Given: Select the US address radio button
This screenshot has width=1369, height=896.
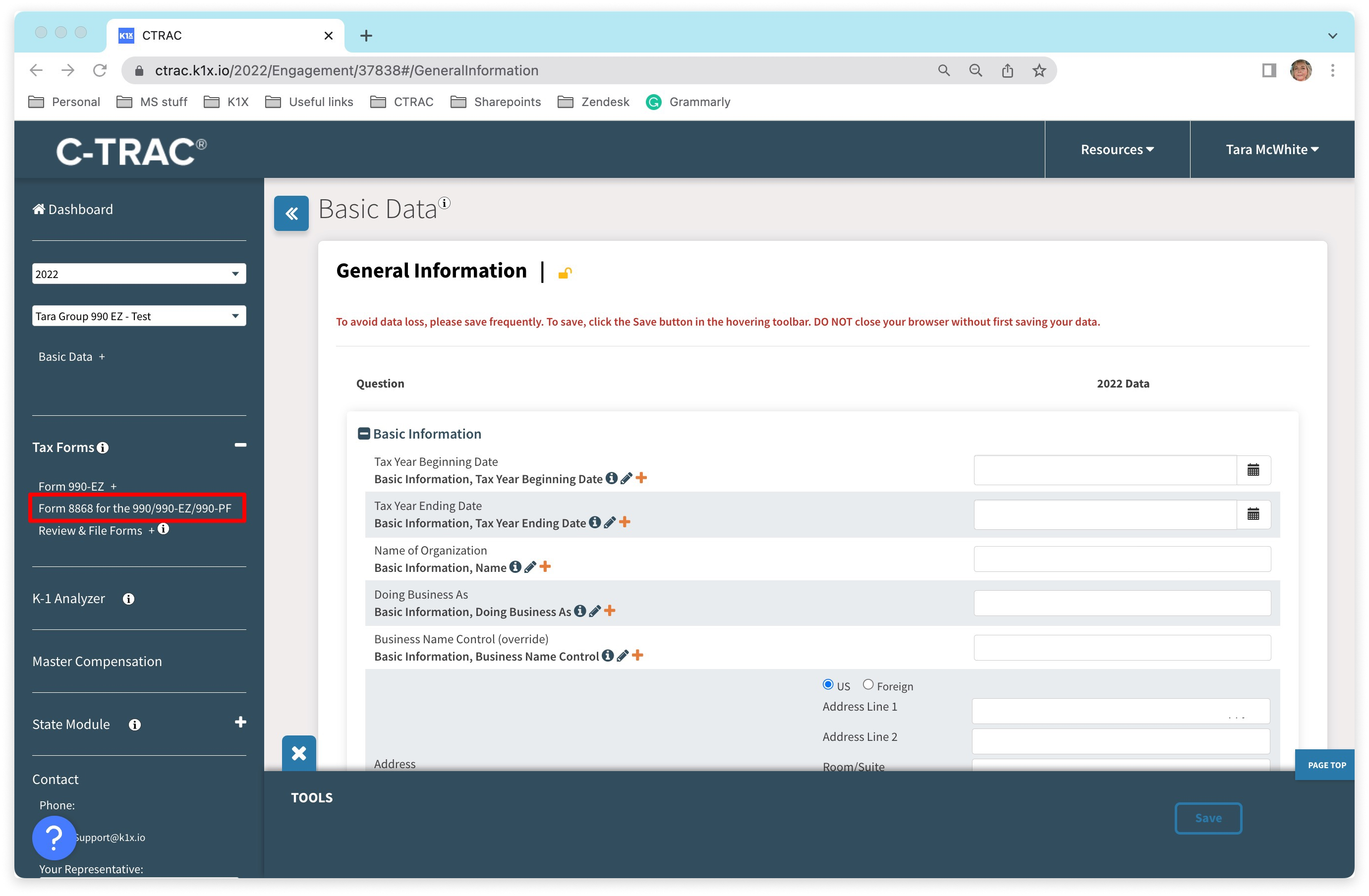Looking at the screenshot, I should point(828,684).
